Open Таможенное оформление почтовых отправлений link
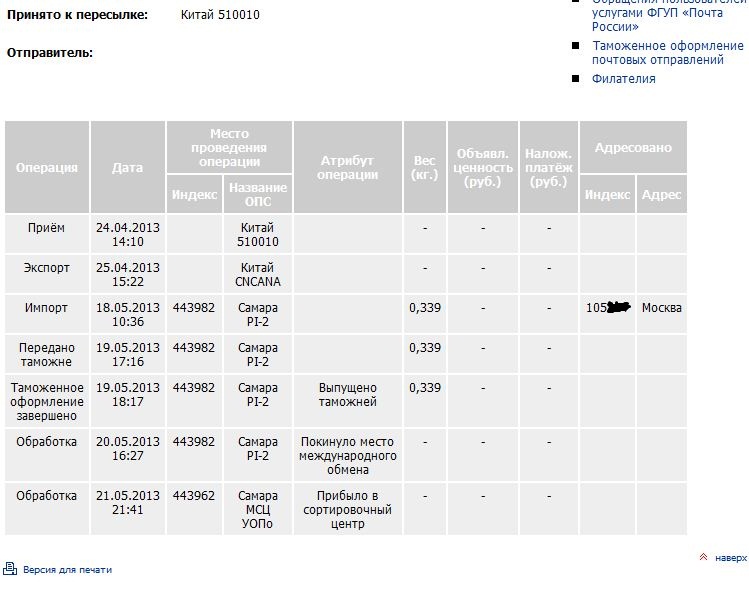 pyautogui.click(x=667, y=53)
